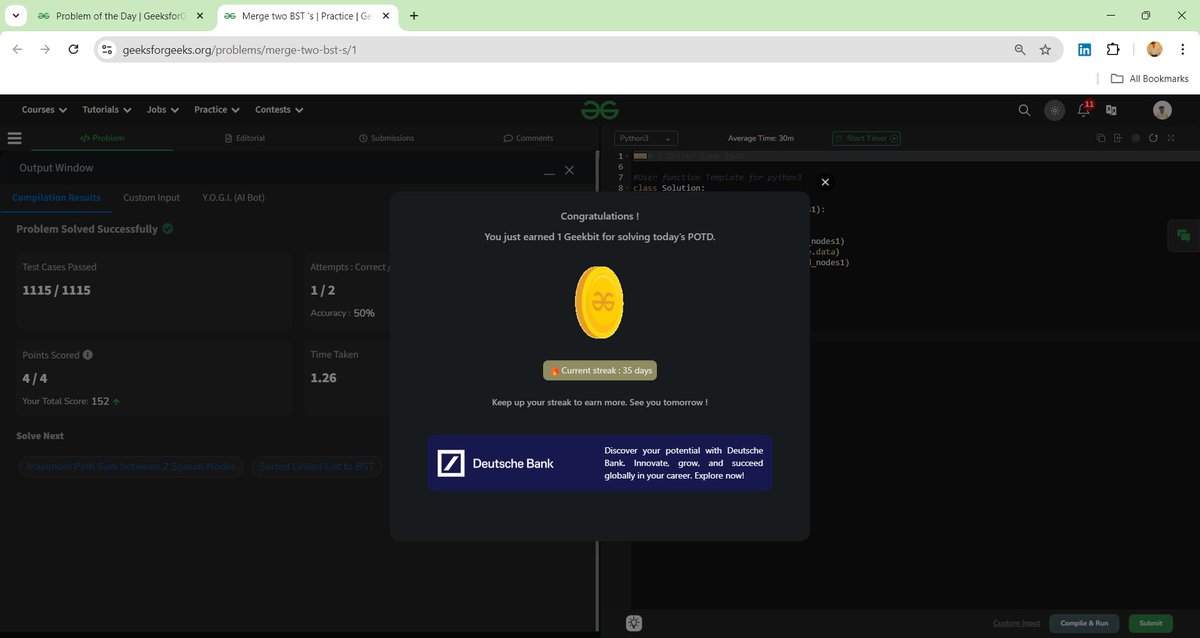Open Sorted Linked List to BST problem

(x=316, y=467)
